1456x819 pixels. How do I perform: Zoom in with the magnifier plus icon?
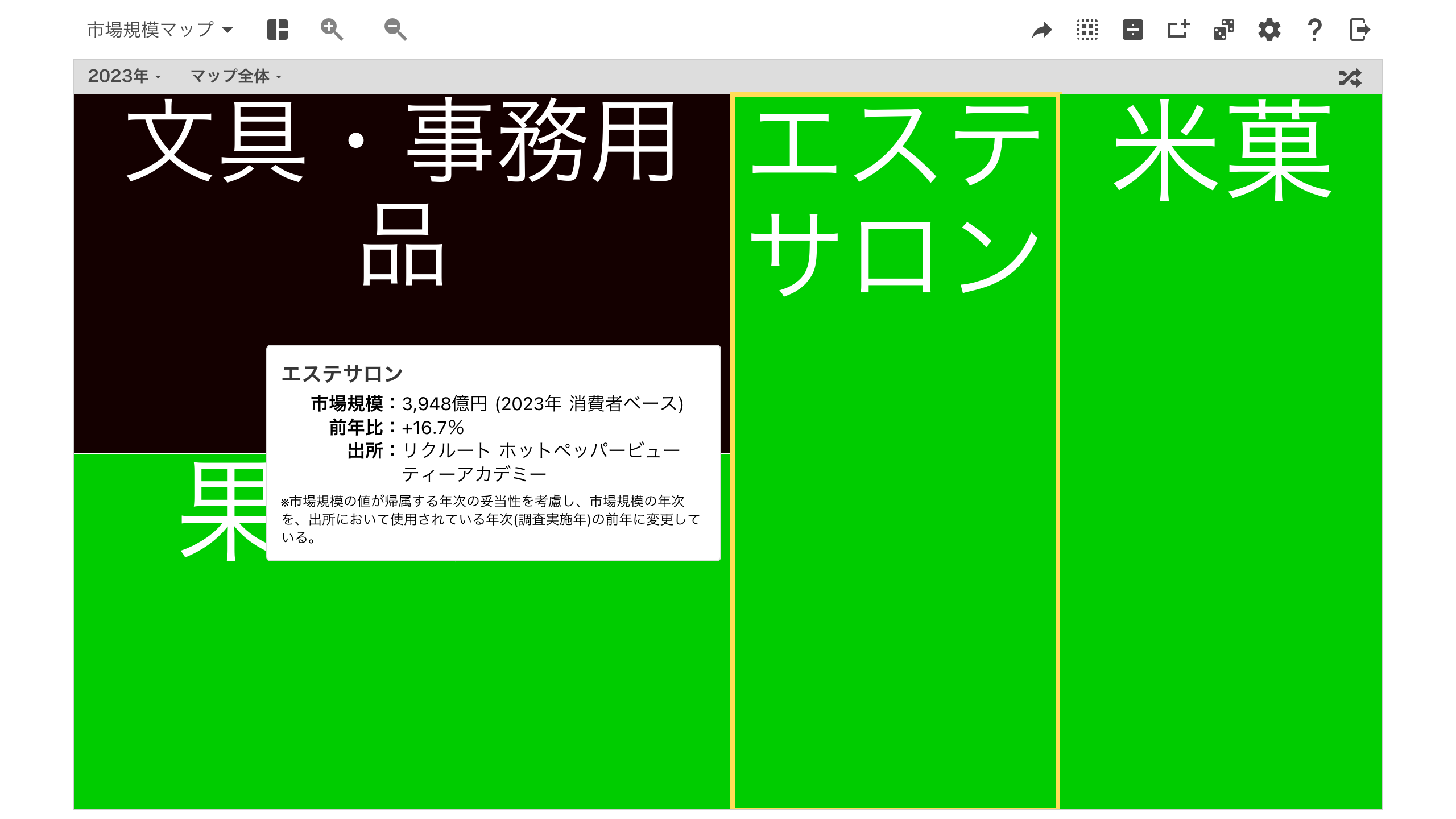click(x=332, y=30)
